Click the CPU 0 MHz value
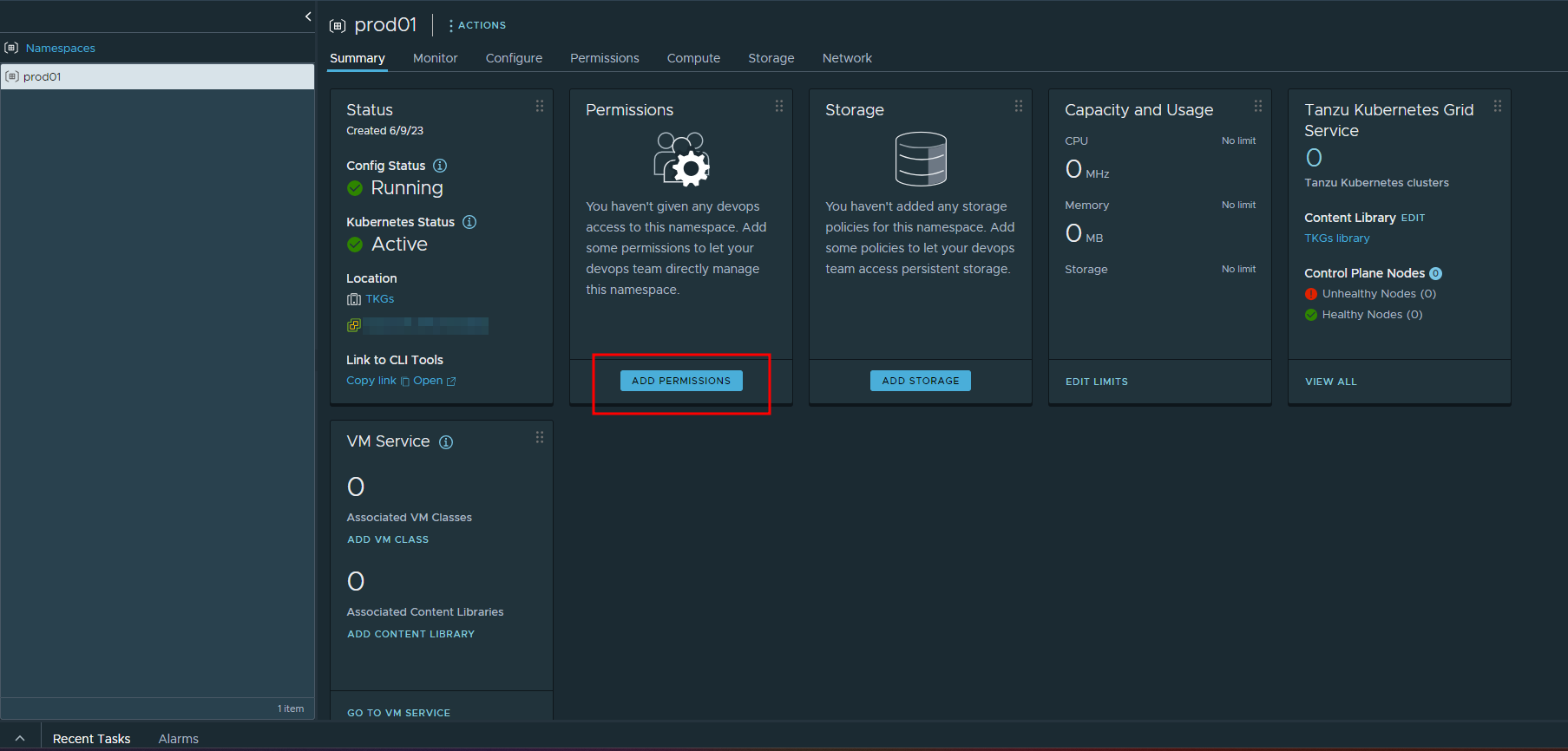The height and width of the screenshot is (751, 1568). tap(1087, 169)
